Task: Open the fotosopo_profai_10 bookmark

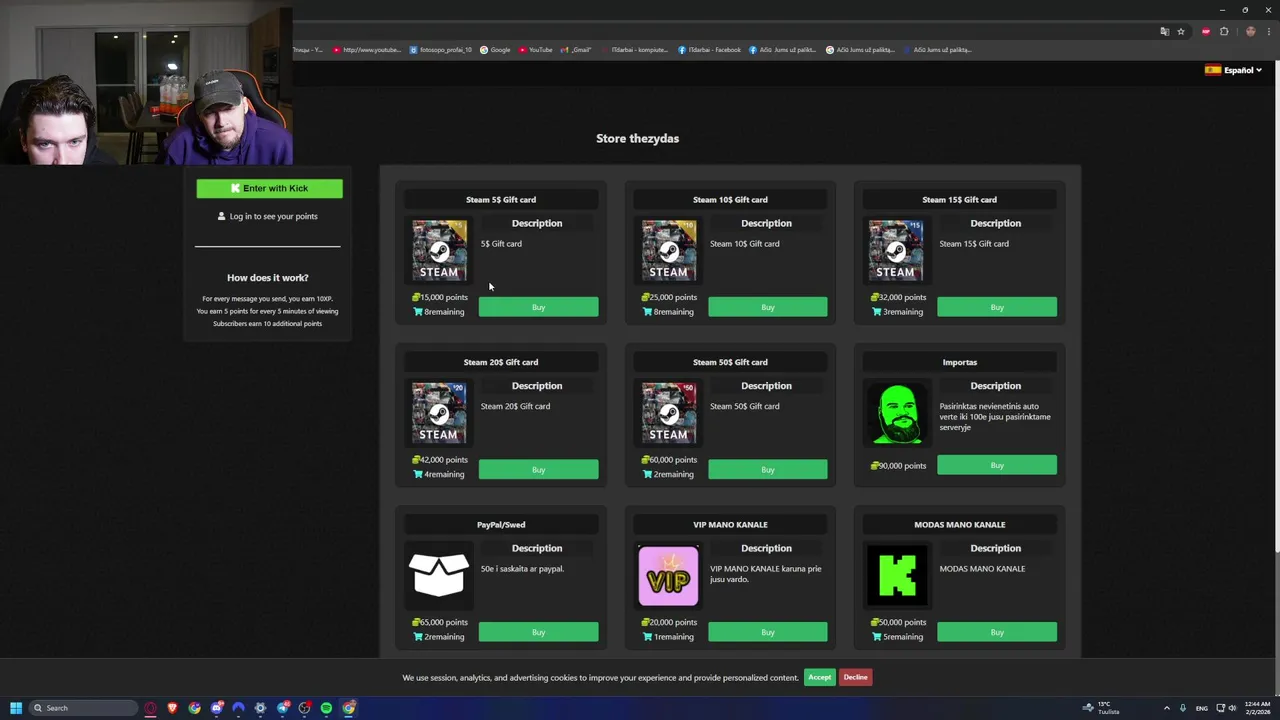Action: [x=440, y=49]
